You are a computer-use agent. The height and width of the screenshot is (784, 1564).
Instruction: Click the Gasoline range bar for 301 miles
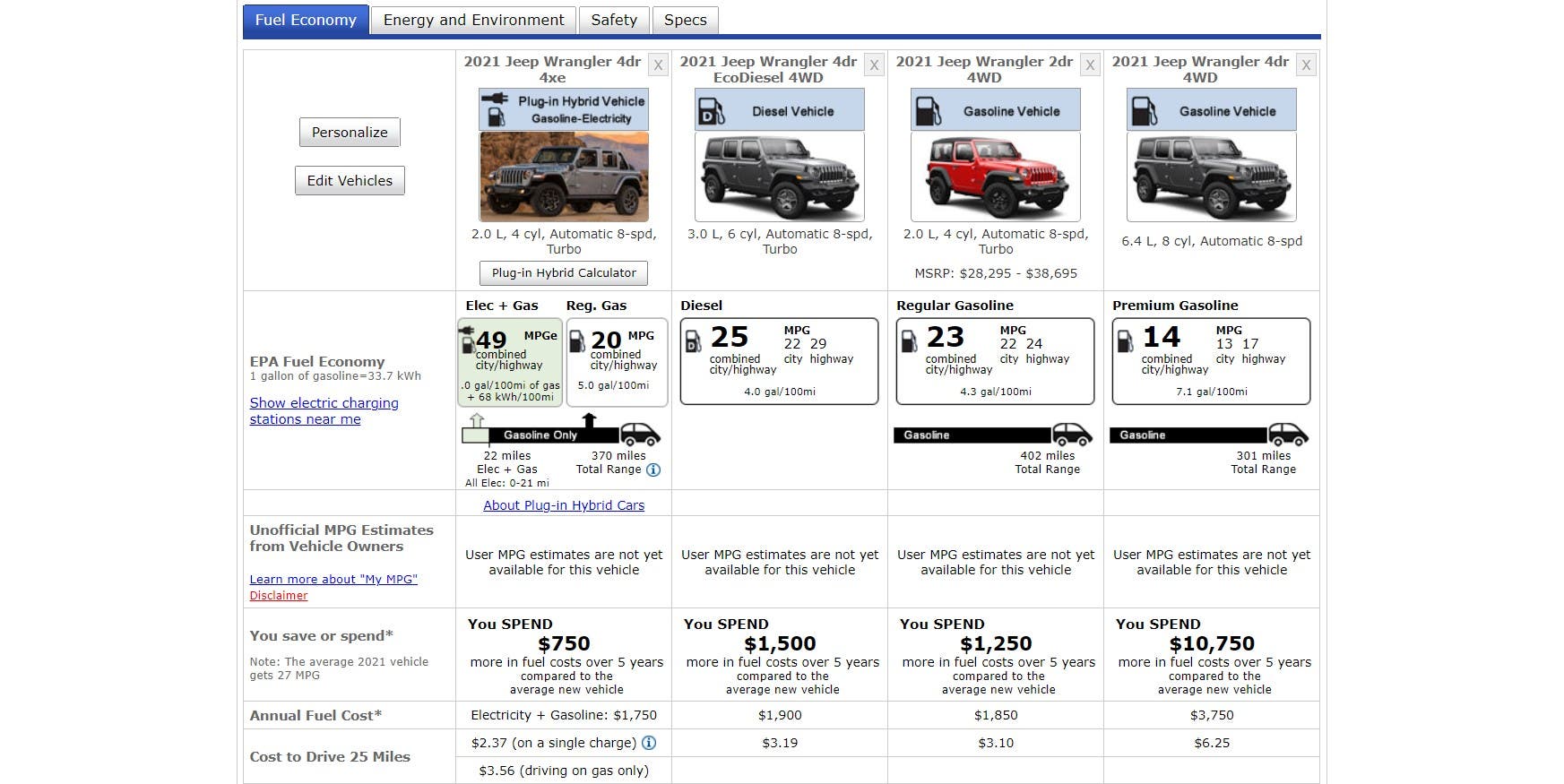tap(1189, 435)
